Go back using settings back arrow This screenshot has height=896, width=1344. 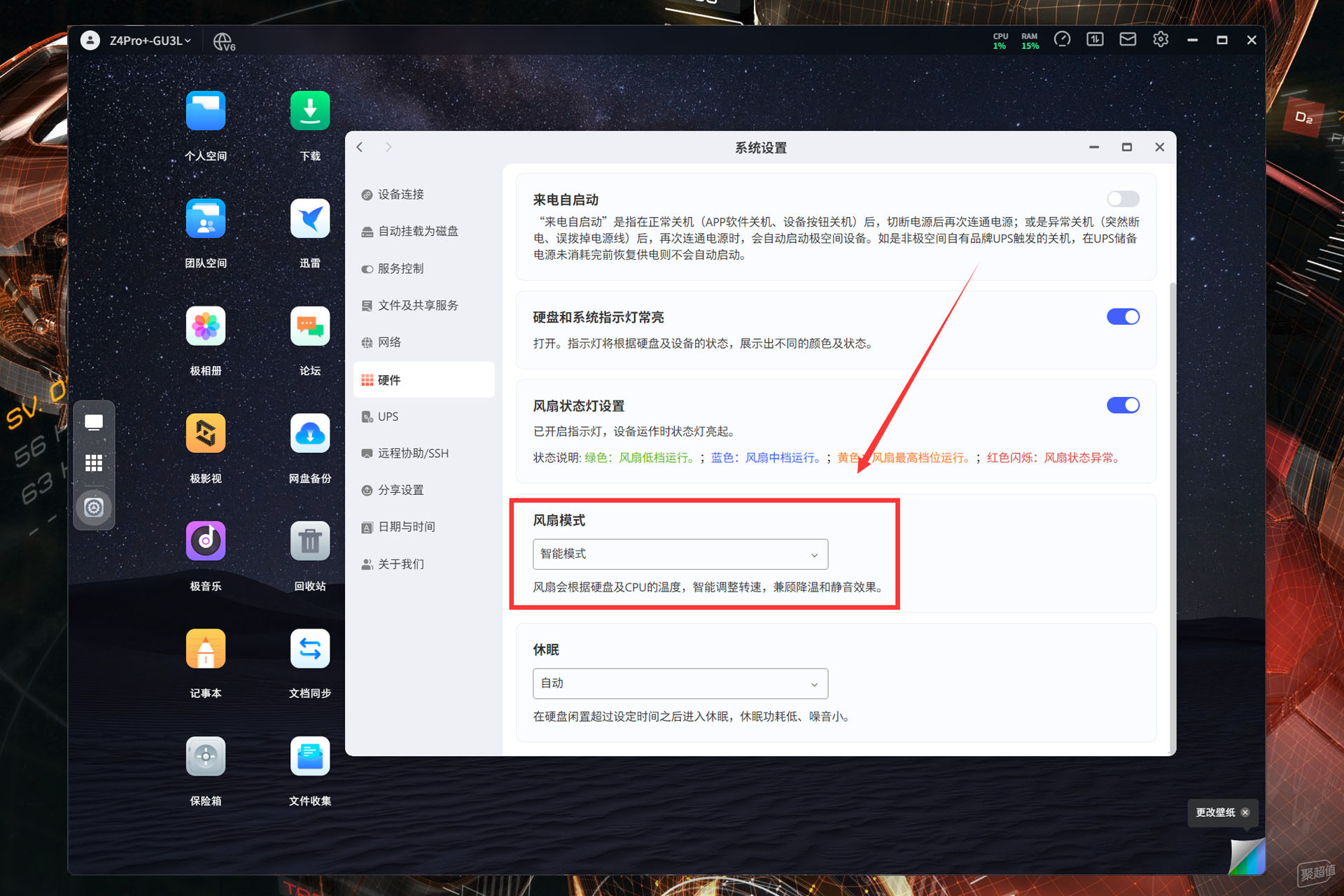pos(360,147)
